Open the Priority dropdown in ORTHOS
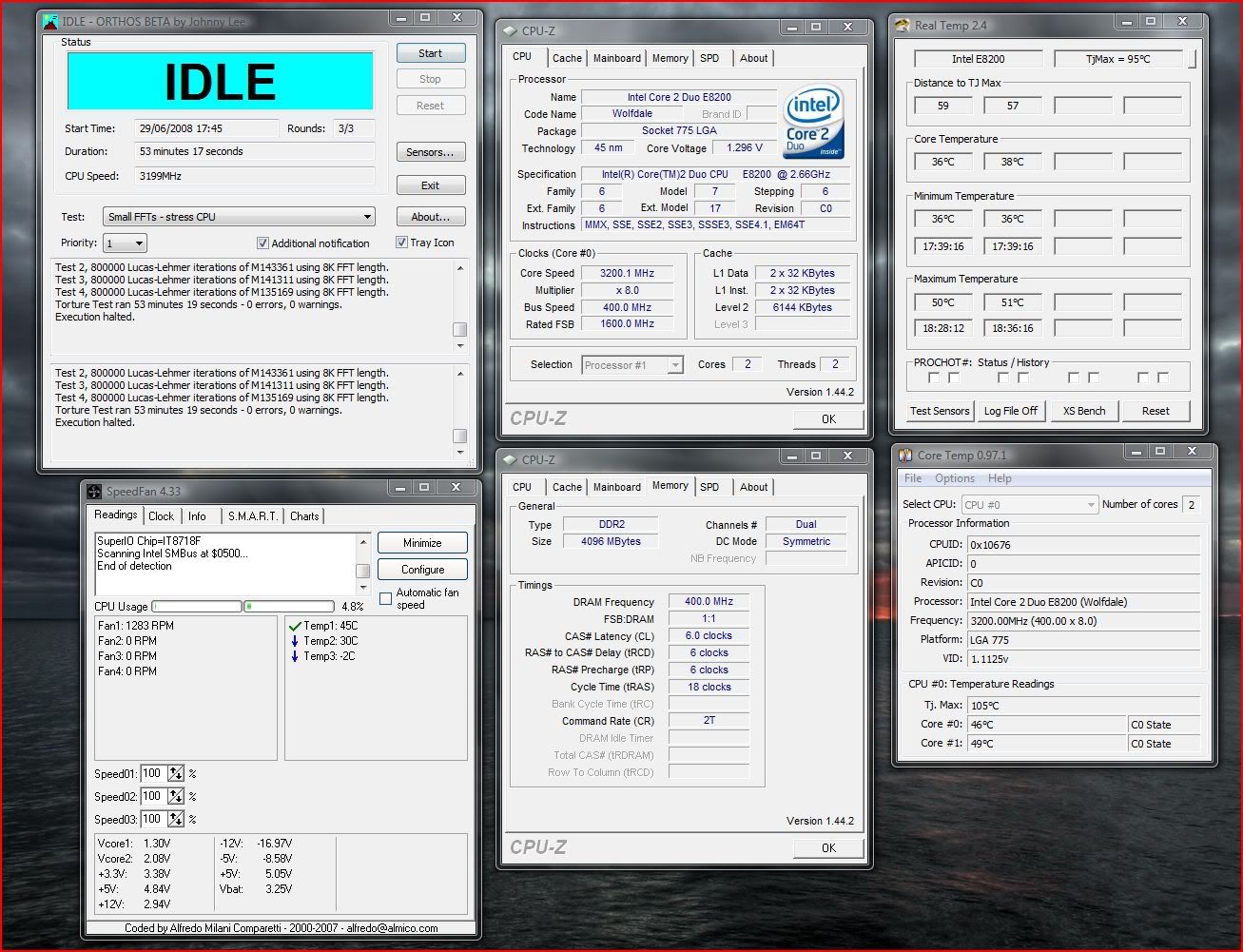Viewport: 1243px width, 952px height. (125, 243)
